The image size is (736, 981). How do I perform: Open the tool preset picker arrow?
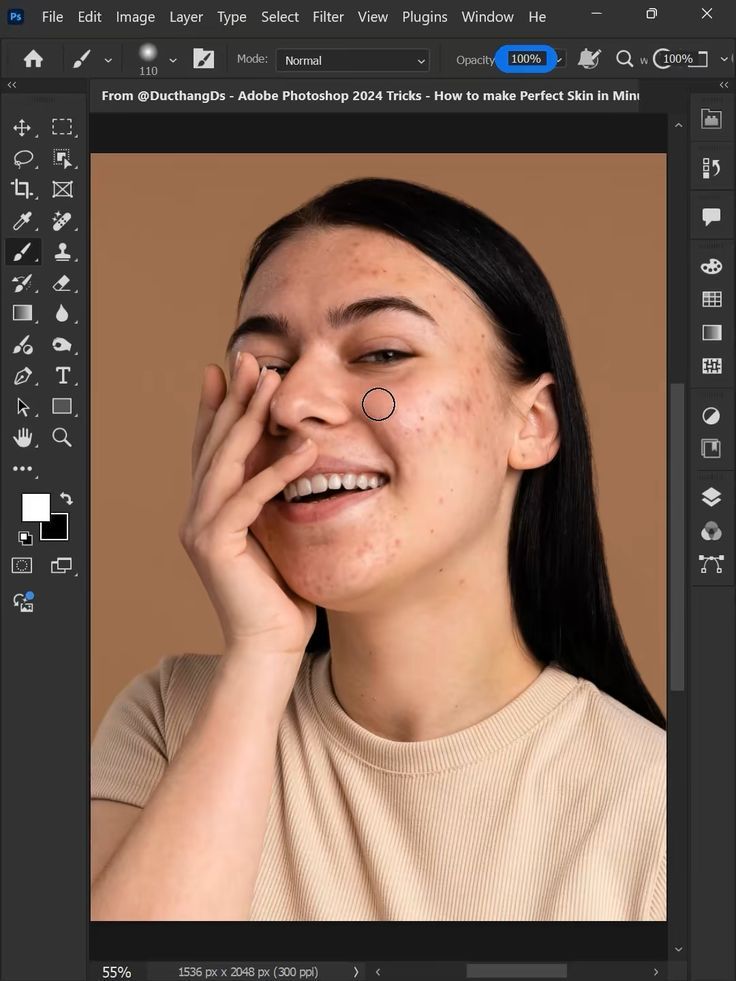108,61
